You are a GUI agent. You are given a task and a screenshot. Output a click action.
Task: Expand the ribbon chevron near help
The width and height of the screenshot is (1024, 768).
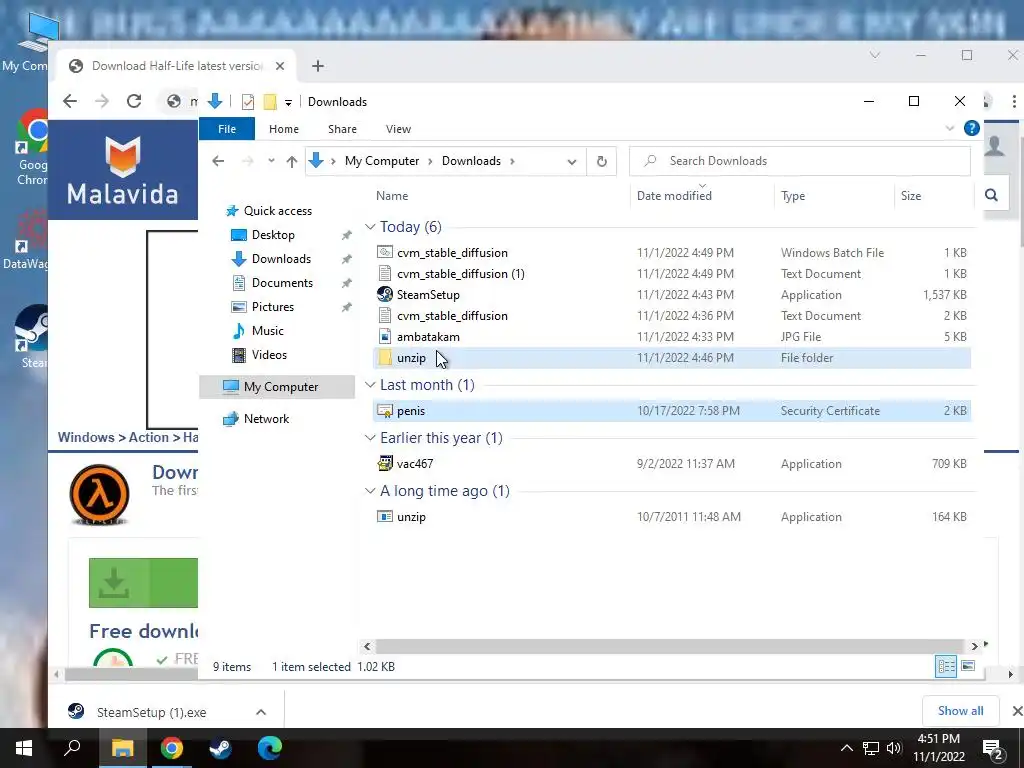[x=950, y=129]
